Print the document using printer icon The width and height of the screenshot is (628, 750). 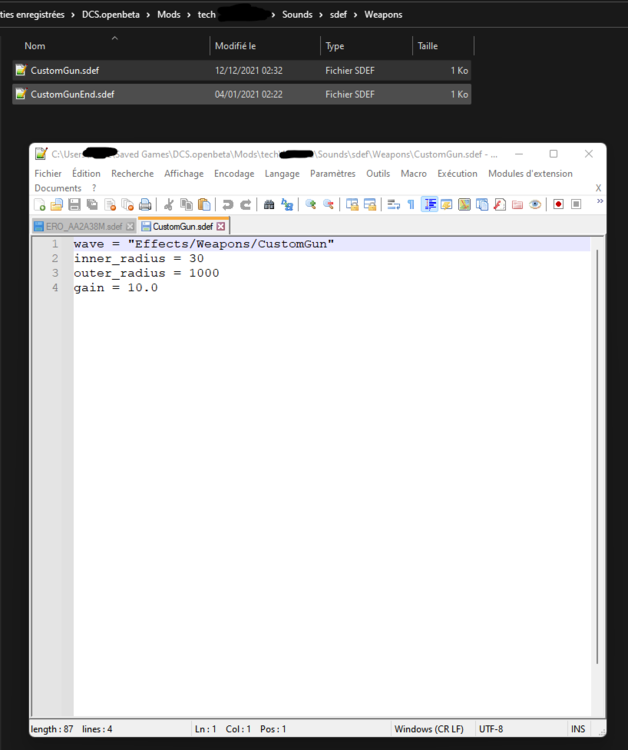click(x=145, y=205)
